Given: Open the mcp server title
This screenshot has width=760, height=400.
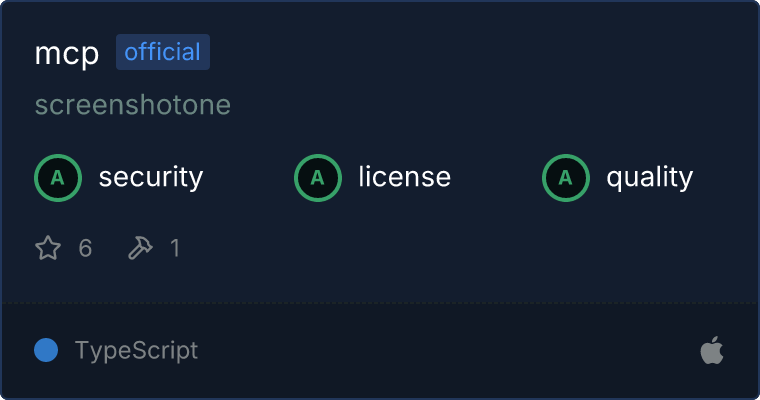Looking at the screenshot, I should click(x=67, y=53).
